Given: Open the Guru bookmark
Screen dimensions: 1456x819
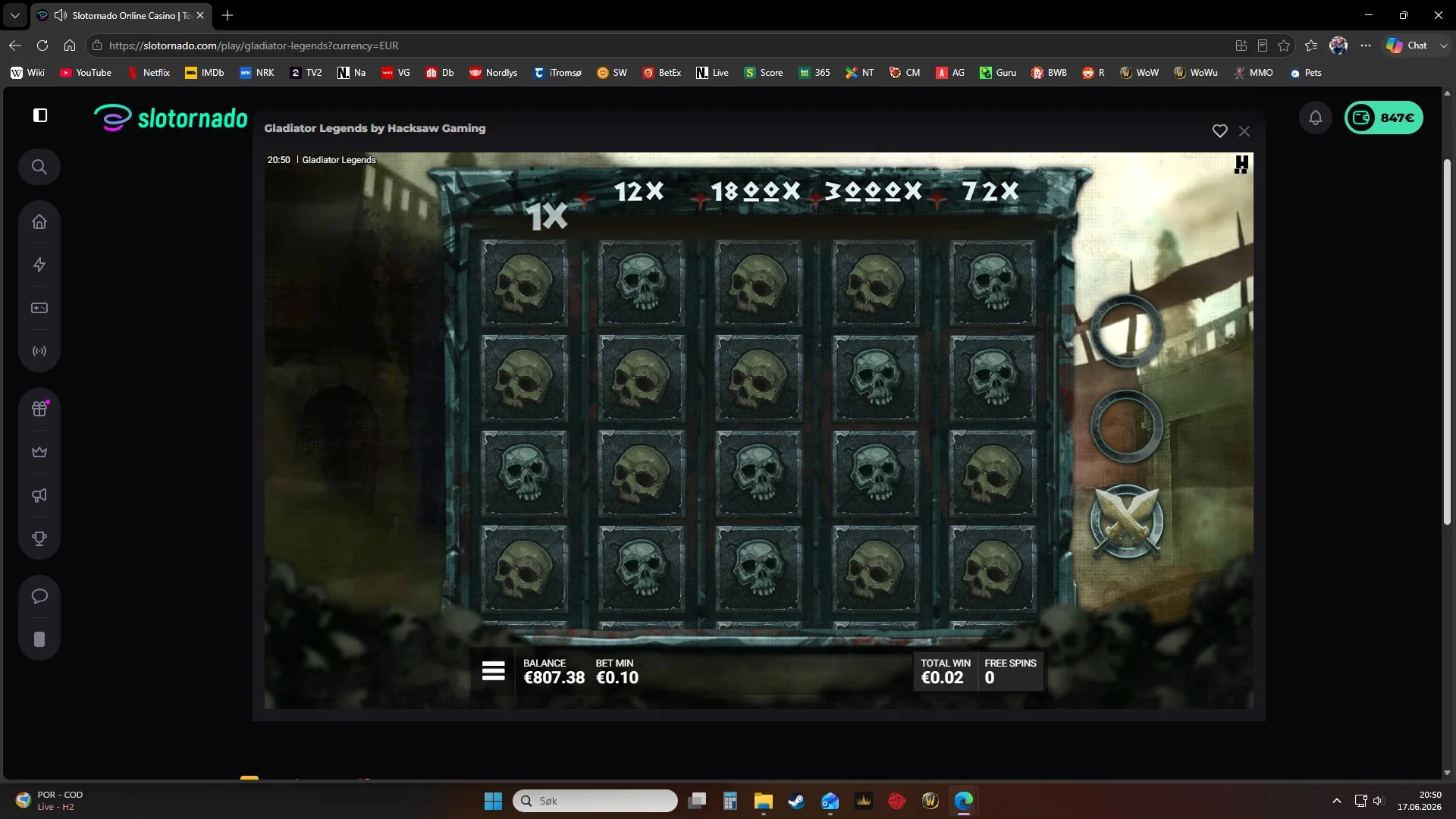Looking at the screenshot, I should (x=998, y=73).
